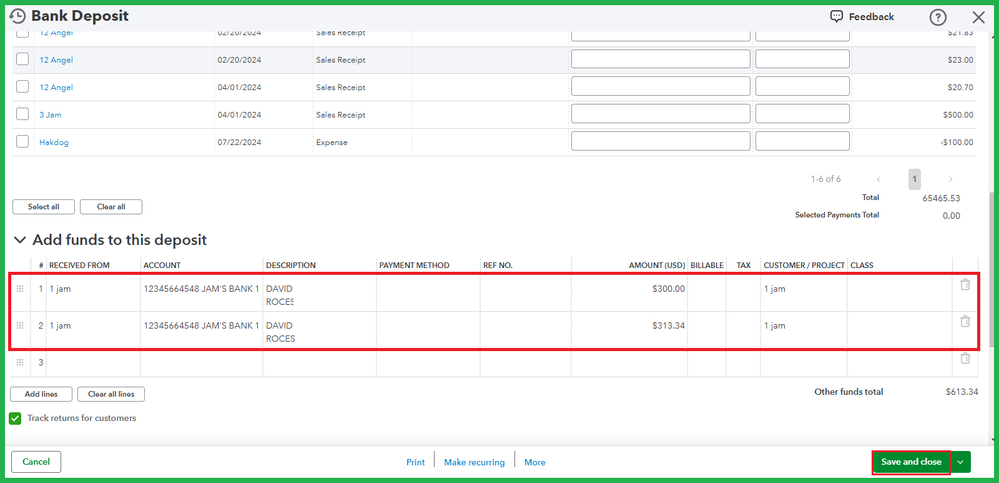Uncheck Track returns for customers
The width and height of the screenshot is (999, 483).
15,419
